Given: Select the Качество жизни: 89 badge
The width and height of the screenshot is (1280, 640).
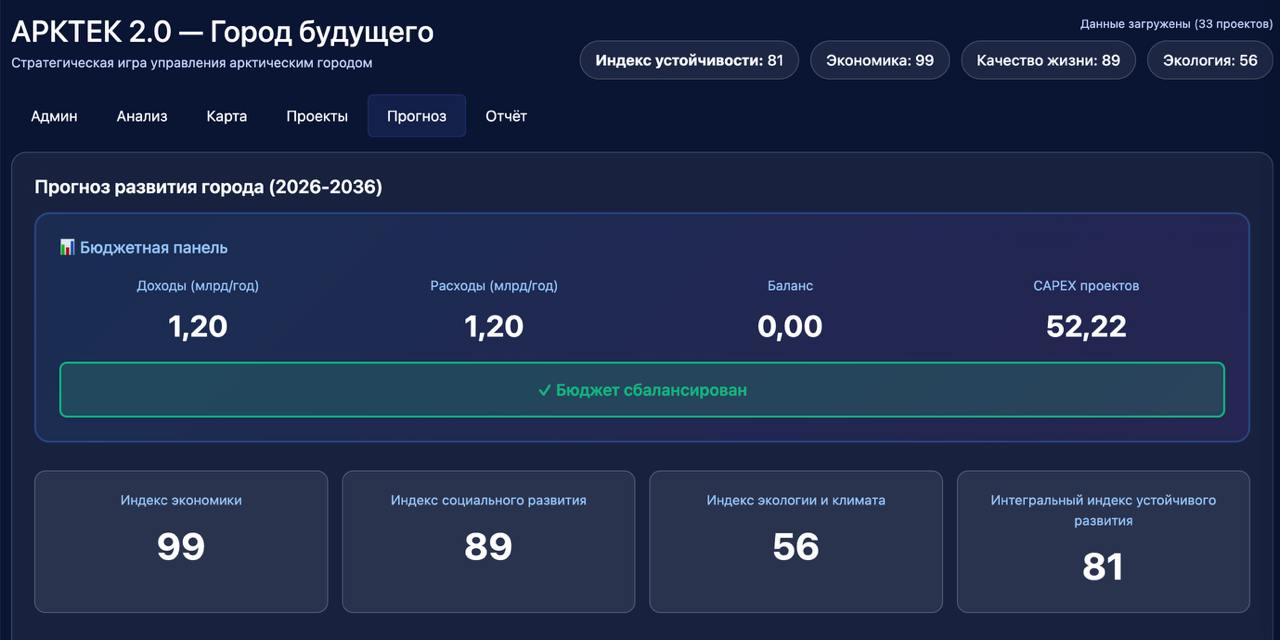Looking at the screenshot, I should tap(1048, 60).
